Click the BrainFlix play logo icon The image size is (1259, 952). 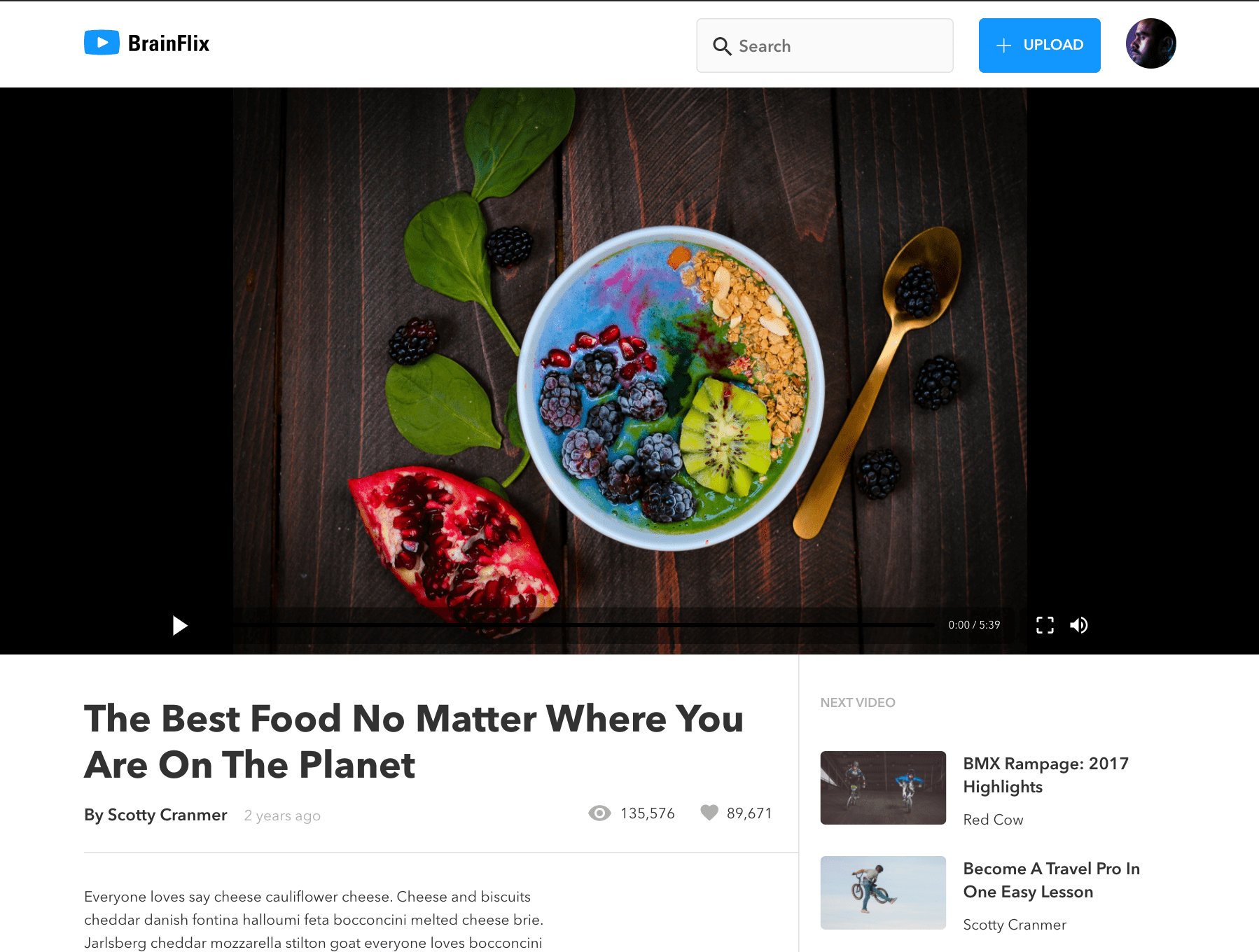coord(102,43)
